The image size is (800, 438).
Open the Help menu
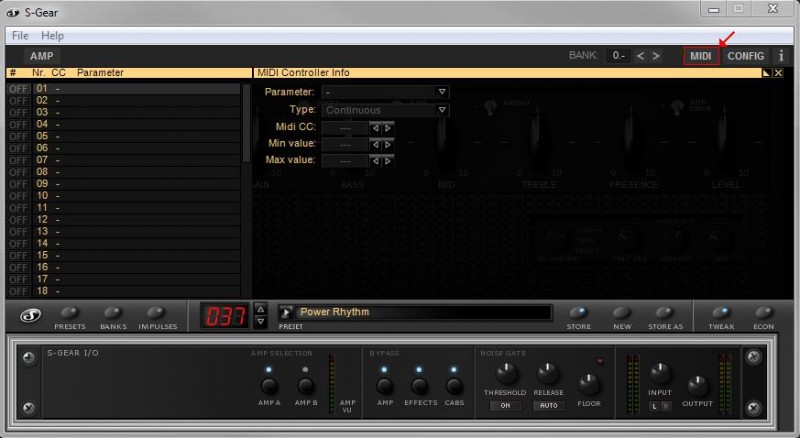[x=52, y=36]
